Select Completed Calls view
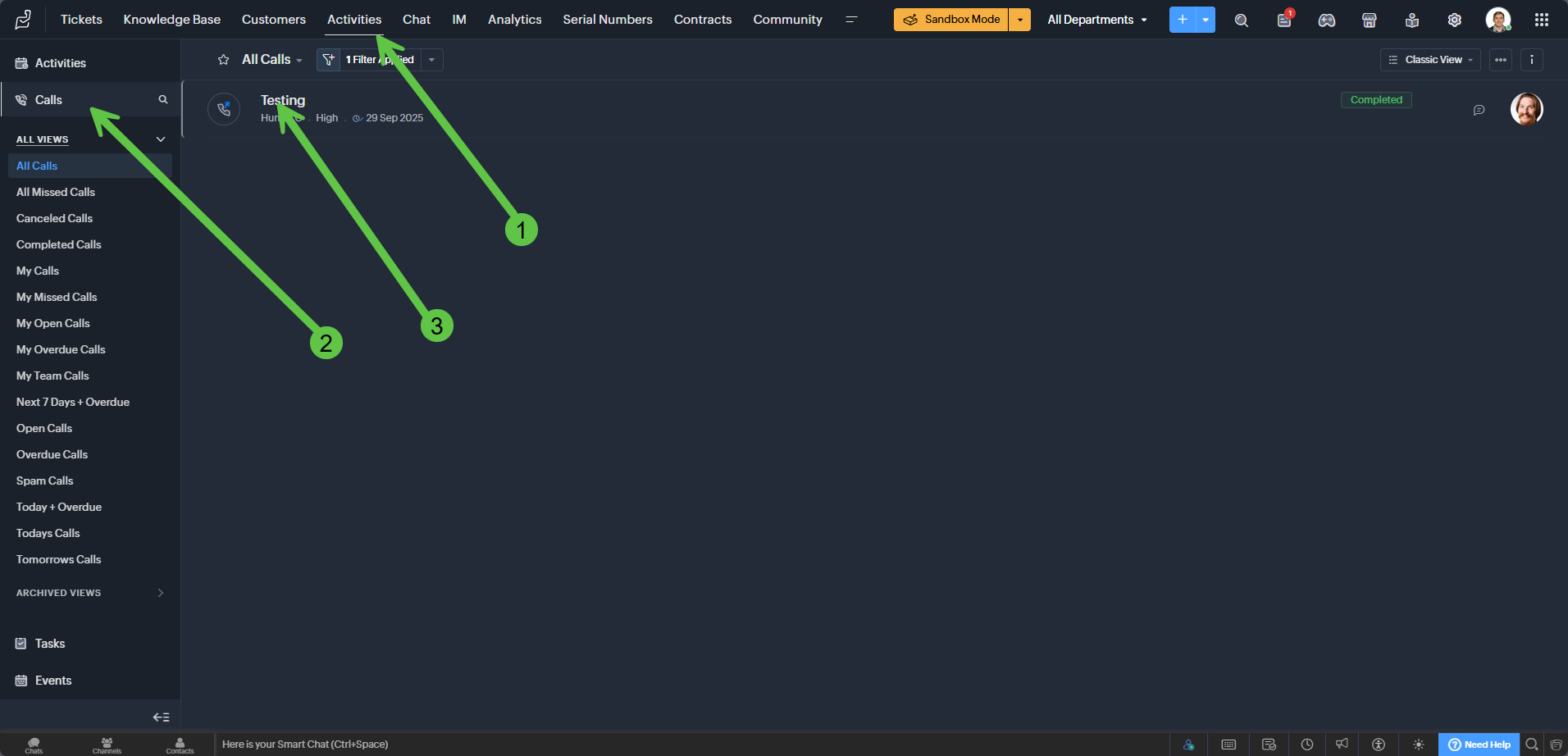This screenshot has width=1568, height=756. pyautogui.click(x=59, y=244)
